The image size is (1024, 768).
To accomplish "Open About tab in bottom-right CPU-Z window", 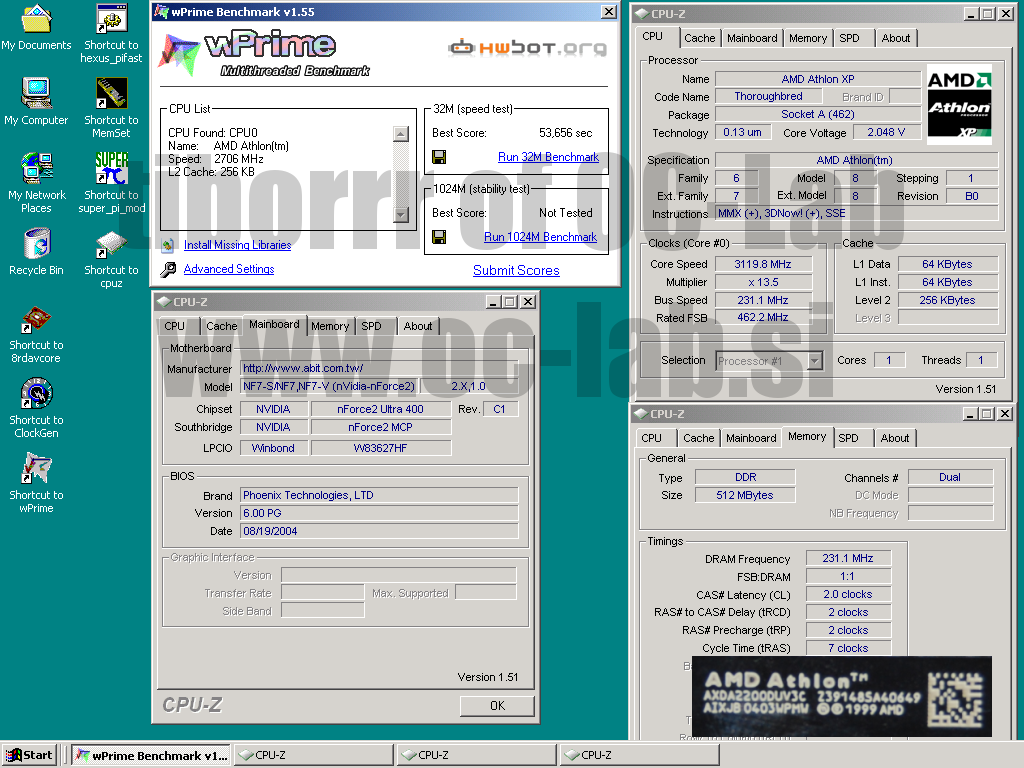I will [x=895, y=438].
